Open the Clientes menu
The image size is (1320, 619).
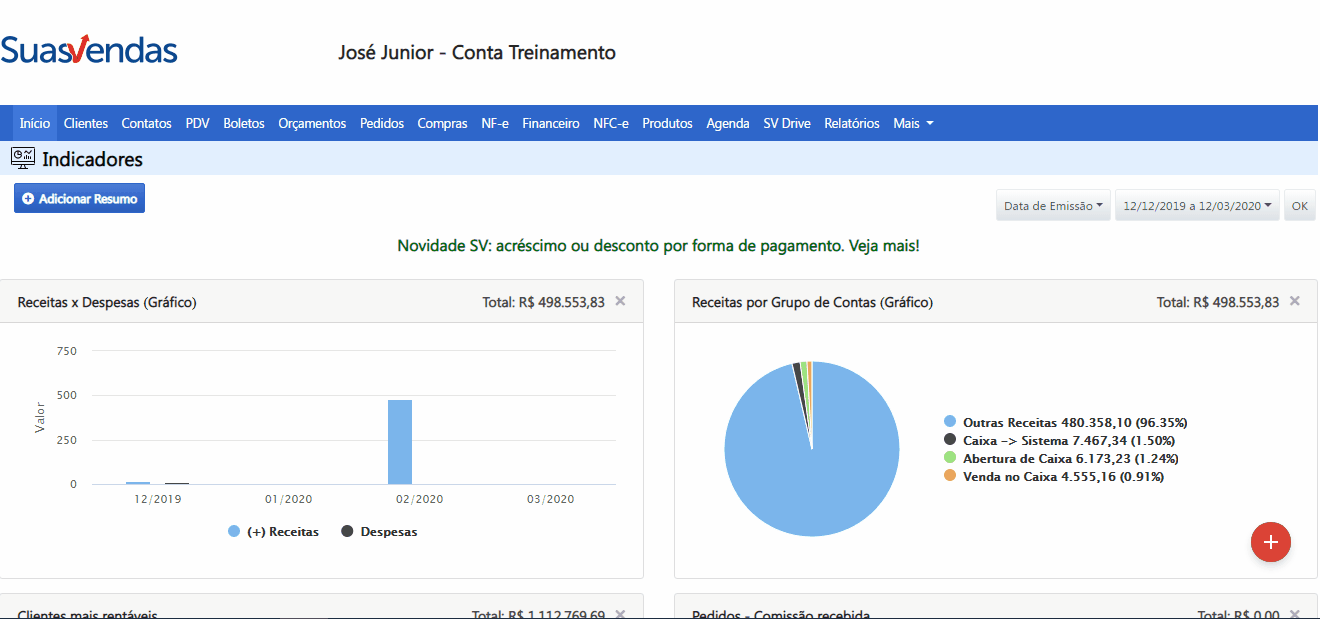[x=86, y=123]
